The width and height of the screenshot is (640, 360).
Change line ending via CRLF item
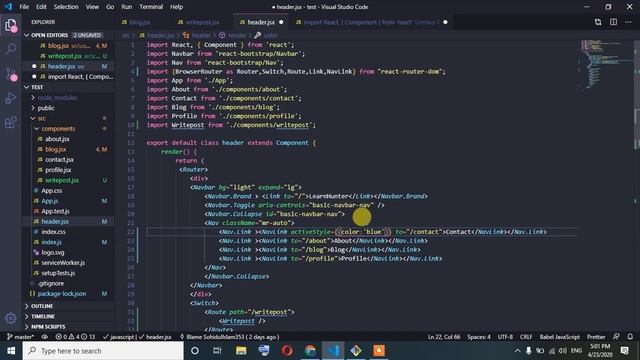tap(526, 337)
